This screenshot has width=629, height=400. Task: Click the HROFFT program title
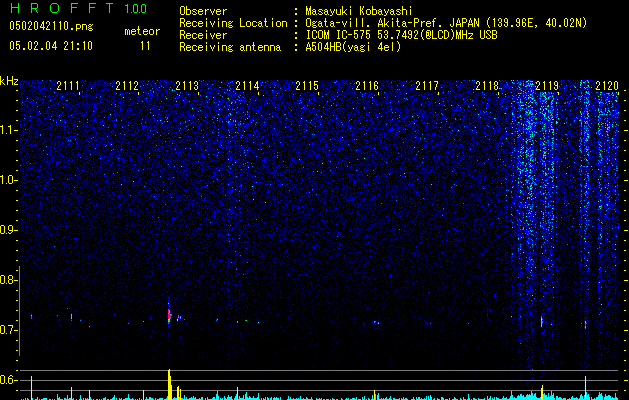click(63, 8)
